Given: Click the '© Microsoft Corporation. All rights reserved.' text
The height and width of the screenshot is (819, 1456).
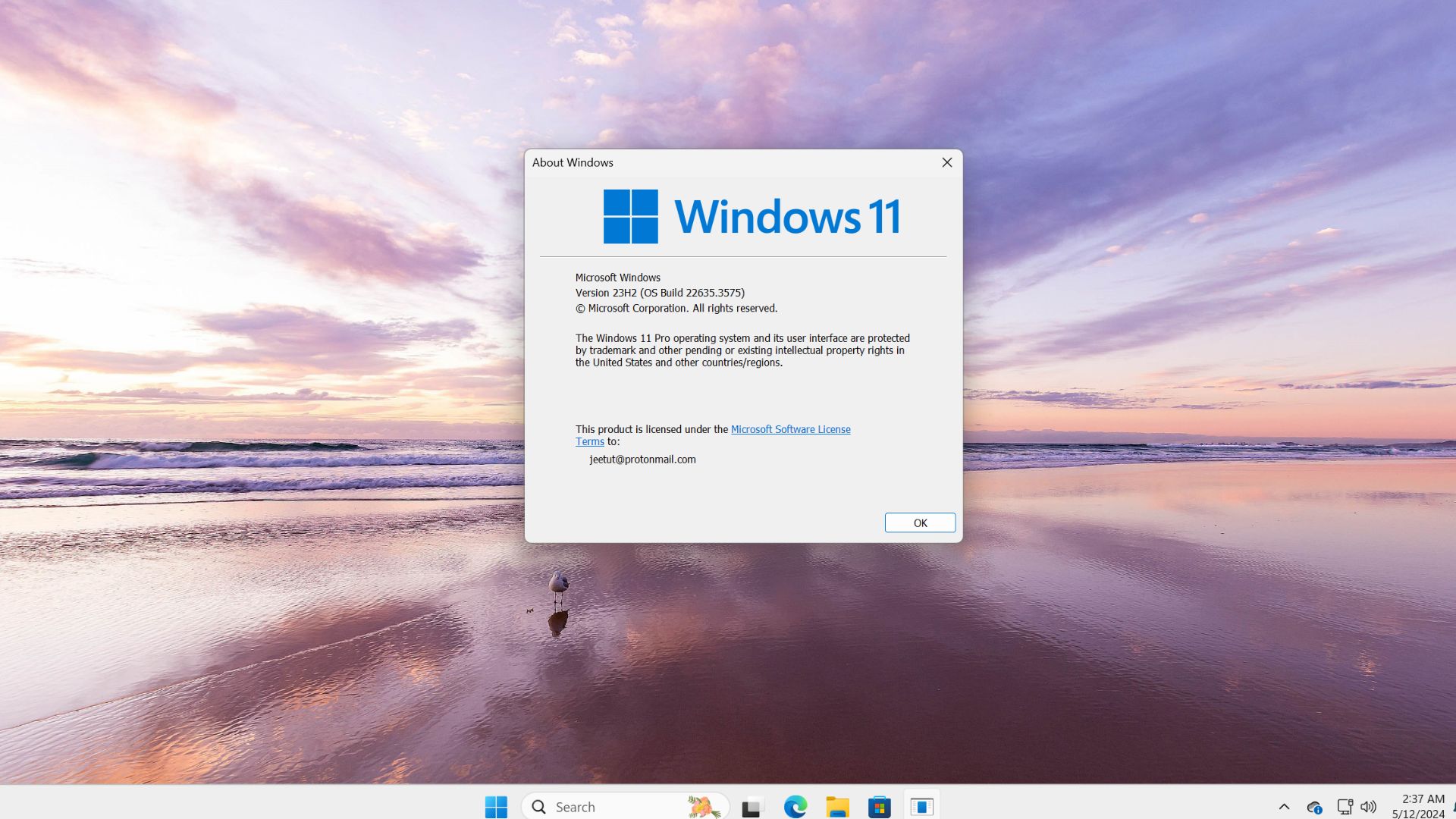Looking at the screenshot, I should click(676, 308).
